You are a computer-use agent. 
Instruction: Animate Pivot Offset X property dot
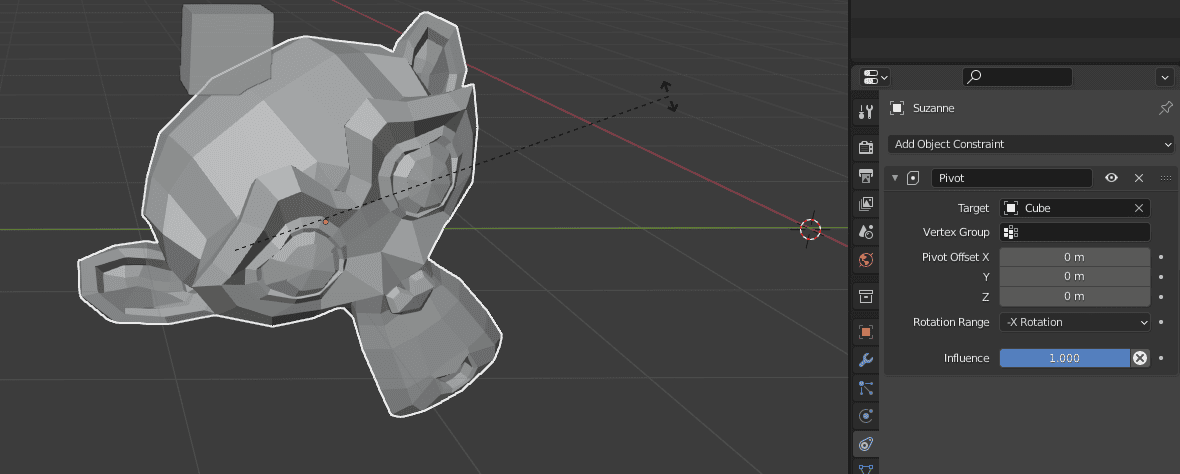coord(1160,257)
